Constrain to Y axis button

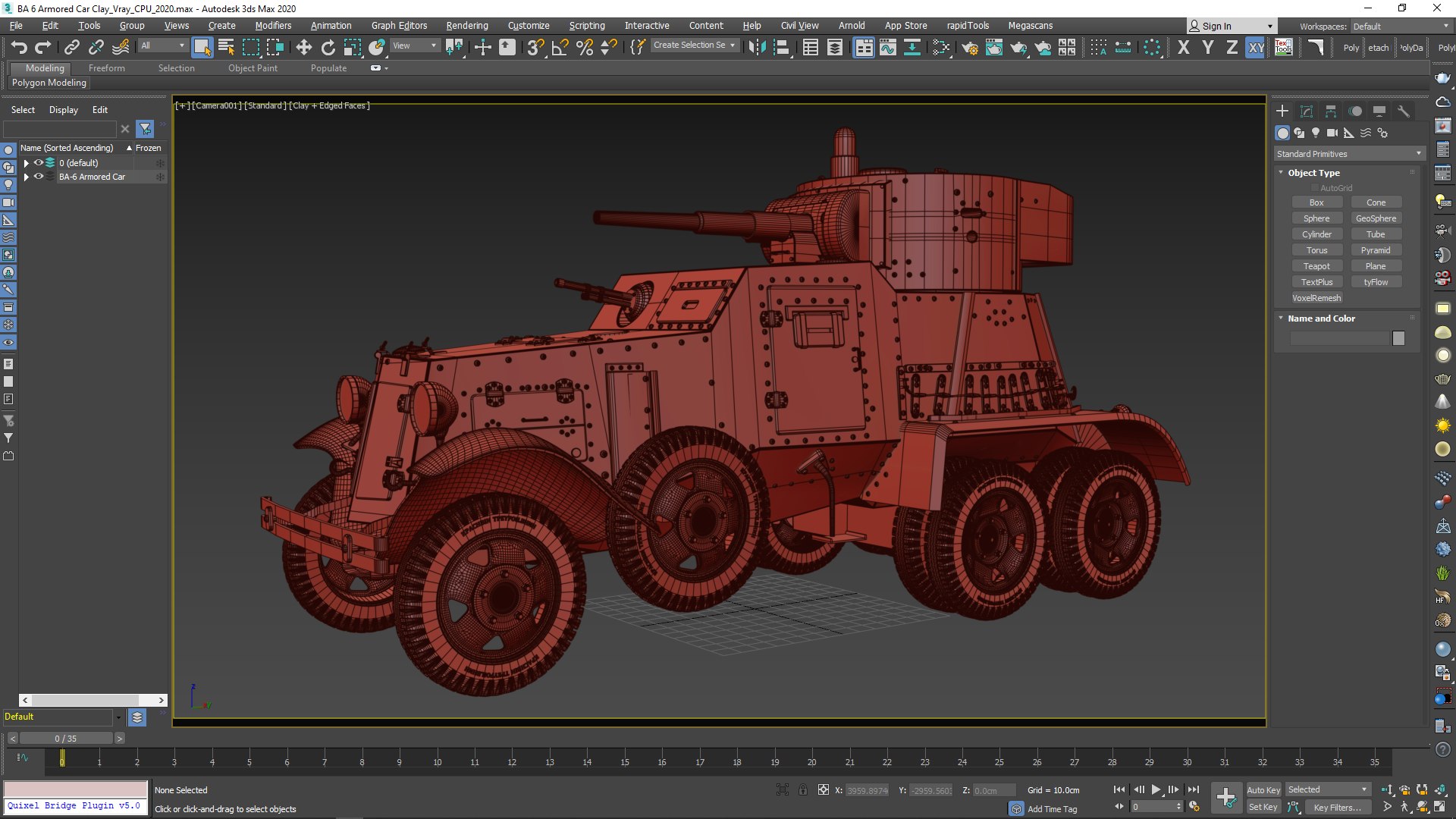click(1208, 48)
